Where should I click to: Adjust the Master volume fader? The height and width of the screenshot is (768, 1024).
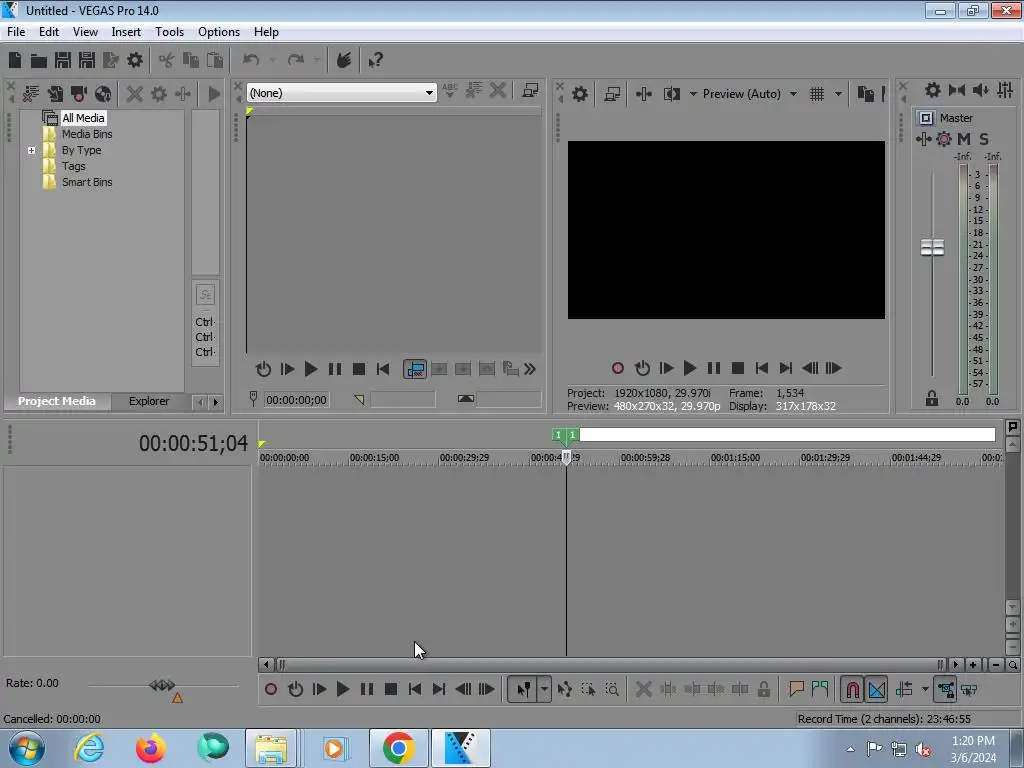pyautogui.click(x=932, y=248)
